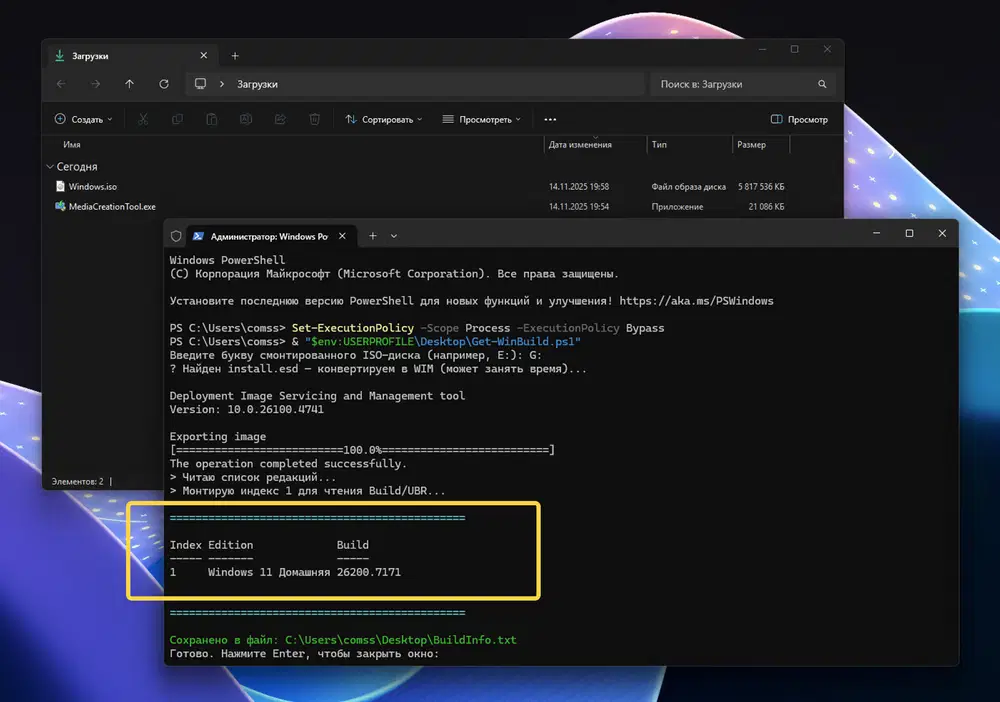Open the three-dots more options menu
The height and width of the screenshot is (702, 1000).
click(550, 119)
